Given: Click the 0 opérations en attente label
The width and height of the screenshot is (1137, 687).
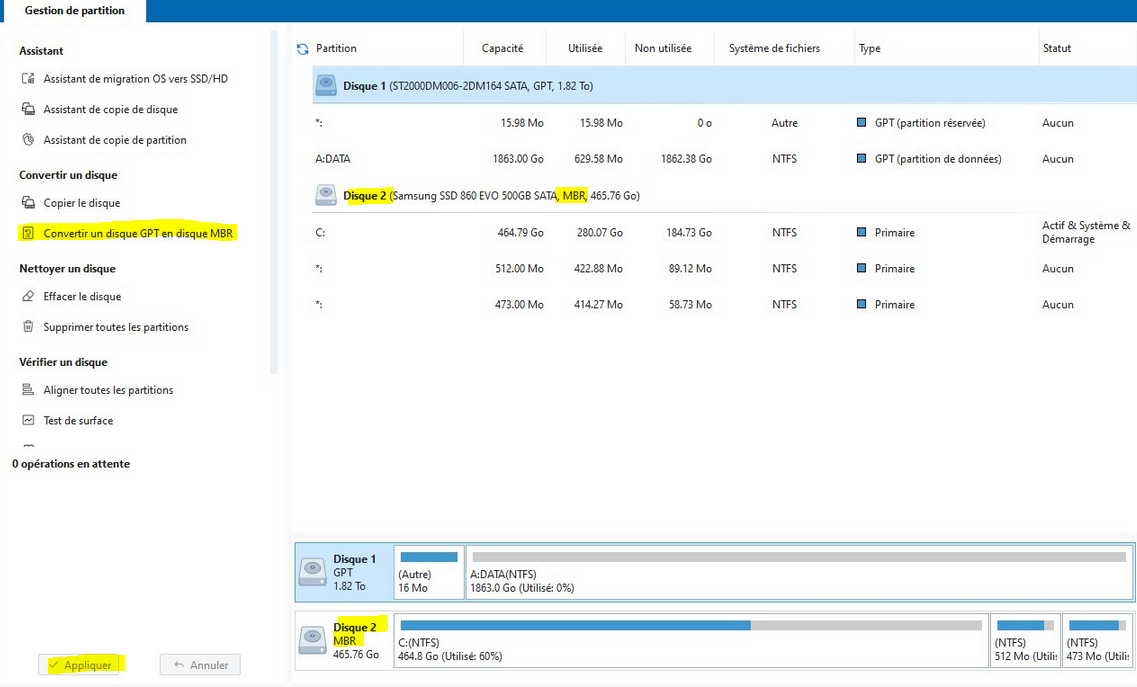Looking at the screenshot, I should (x=71, y=464).
